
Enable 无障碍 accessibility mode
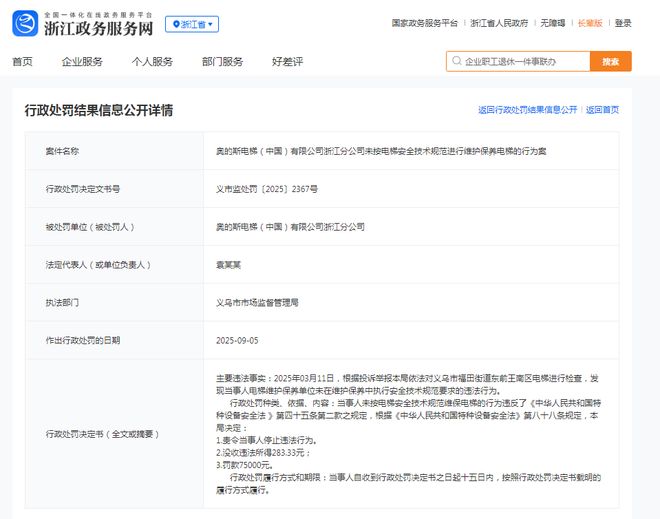[x=552, y=23]
